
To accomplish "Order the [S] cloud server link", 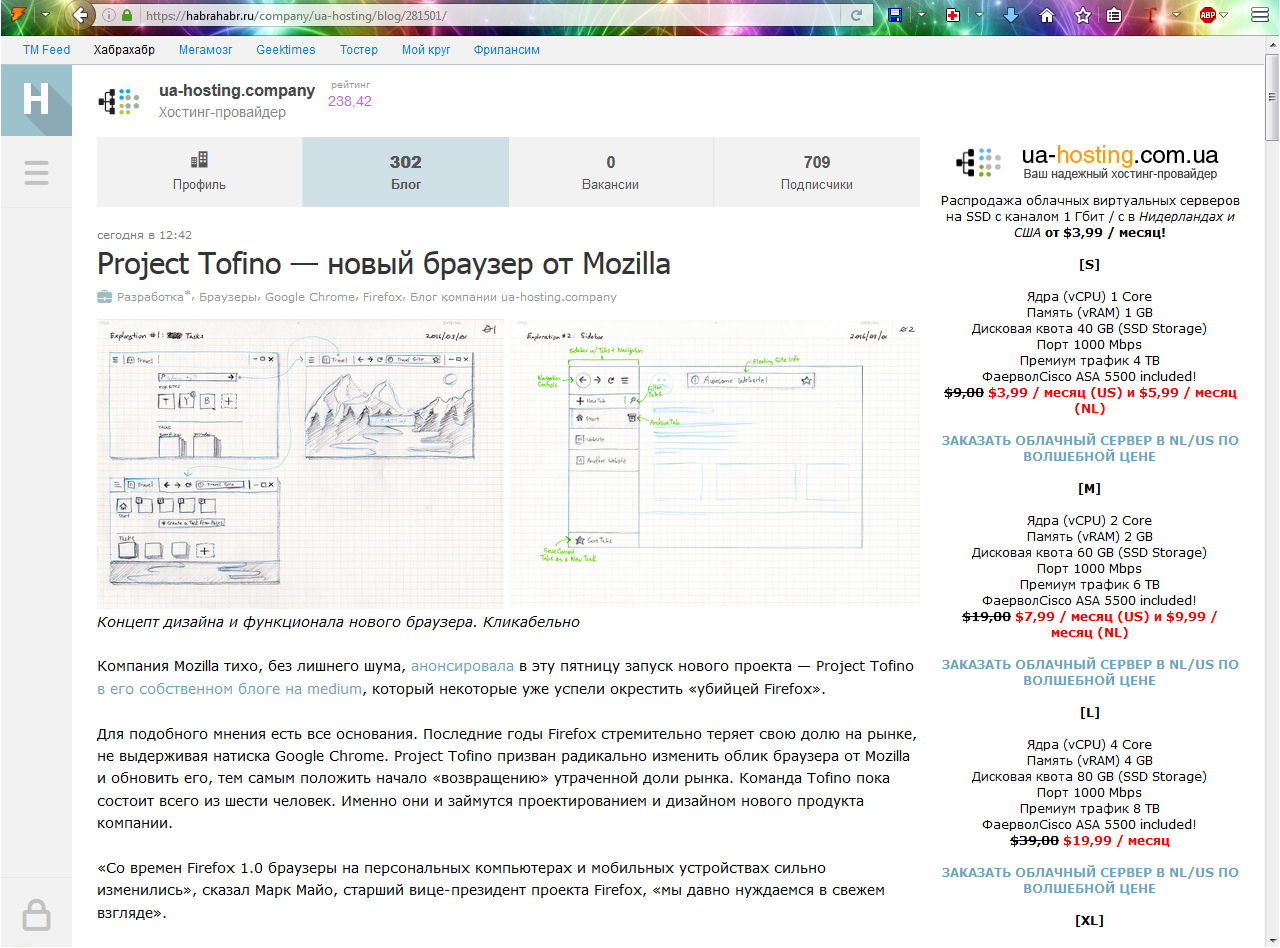I will point(1090,448).
